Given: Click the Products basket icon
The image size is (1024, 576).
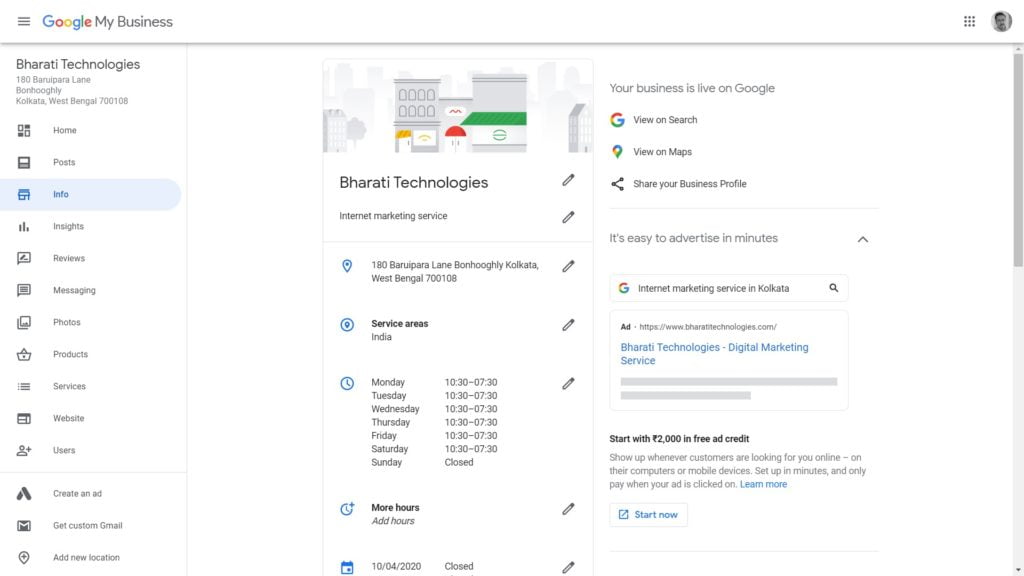Looking at the screenshot, I should point(24,355).
